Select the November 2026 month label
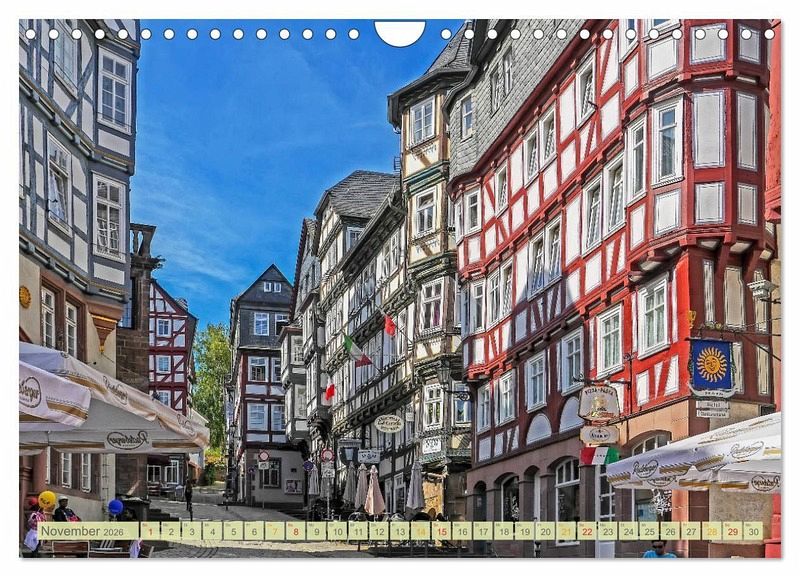The height and width of the screenshot is (577, 800). click(x=88, y=531)
